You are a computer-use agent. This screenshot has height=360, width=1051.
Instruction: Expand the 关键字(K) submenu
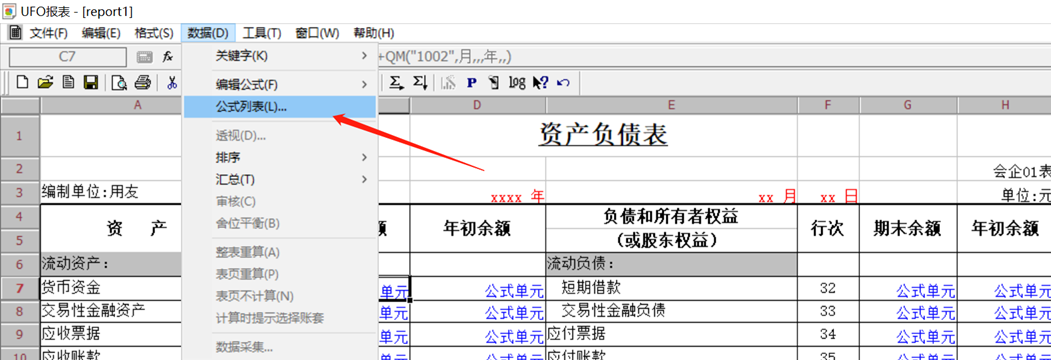(280, 56)
